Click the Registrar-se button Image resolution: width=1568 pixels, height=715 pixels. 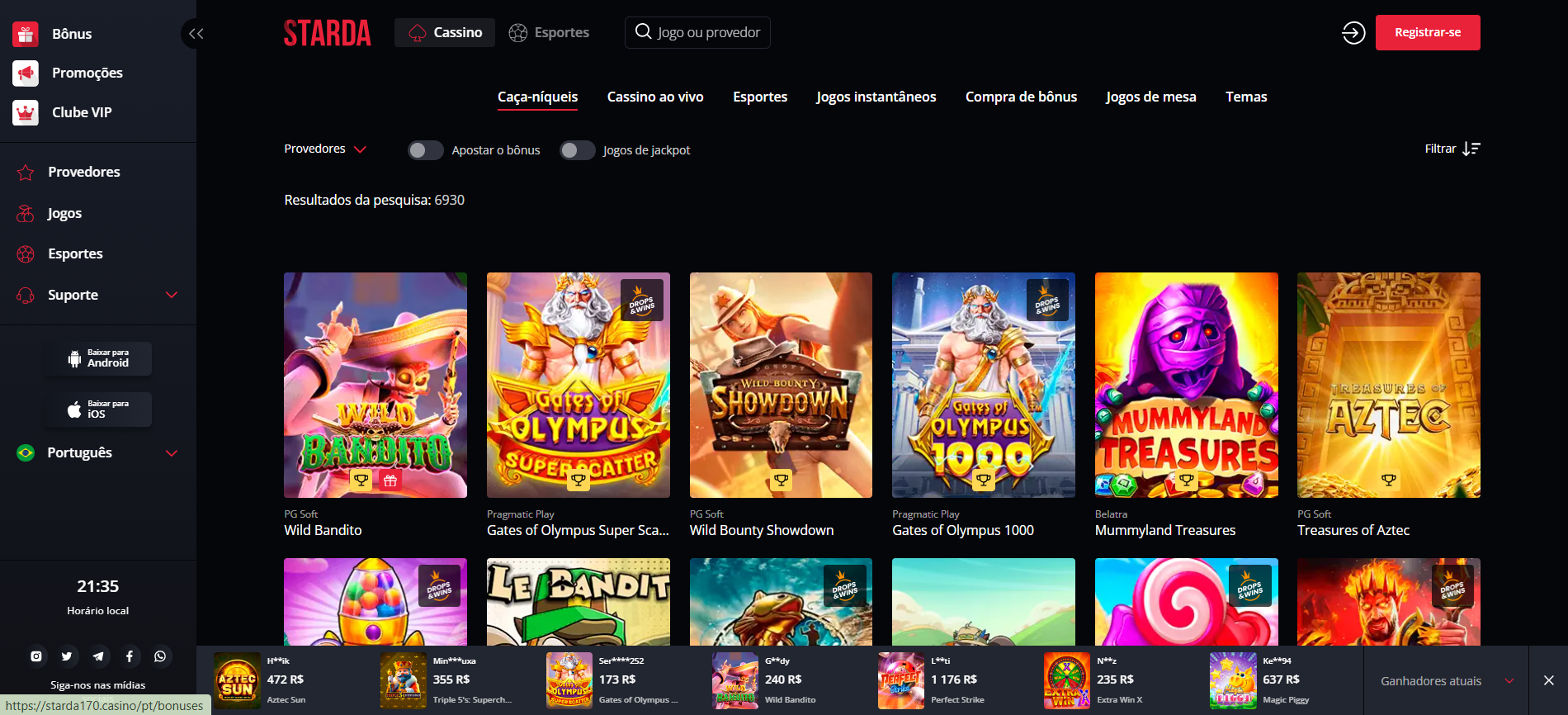click(x=1428, y=33)
